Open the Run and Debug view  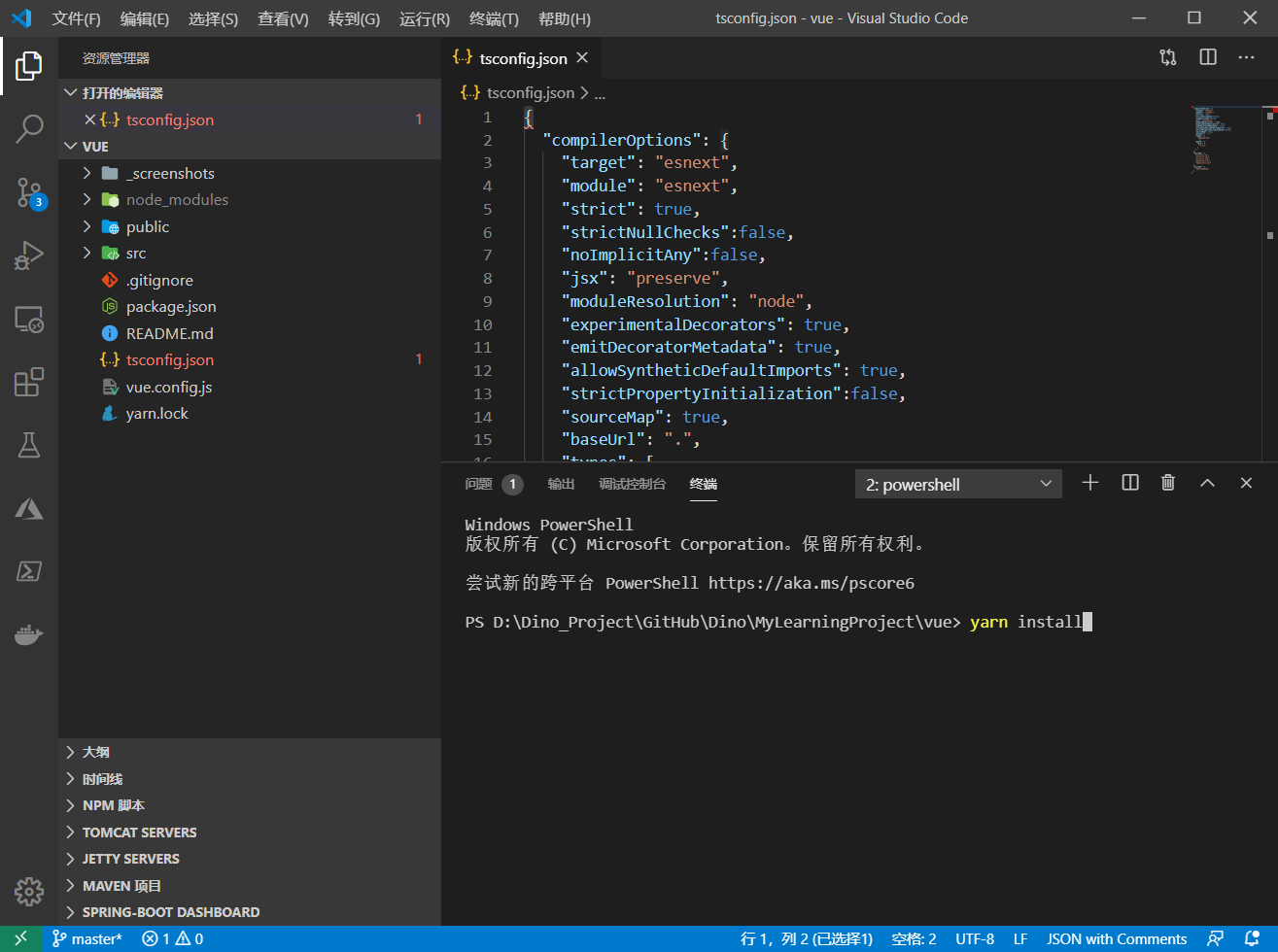pos(29,255)
